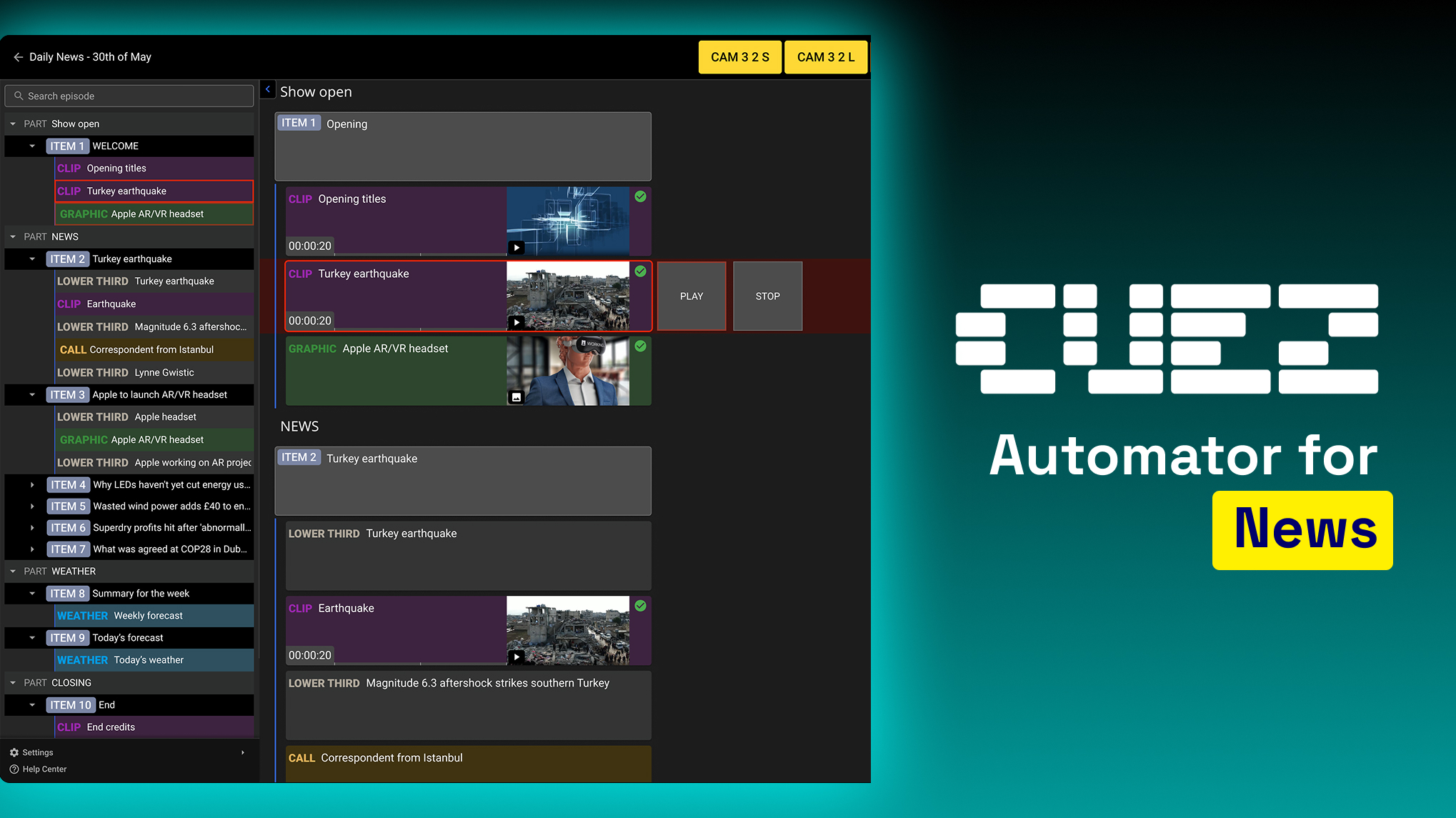
Task: Collapse ITEM 1 WELCOME tree node
Action: pos(32,146)
